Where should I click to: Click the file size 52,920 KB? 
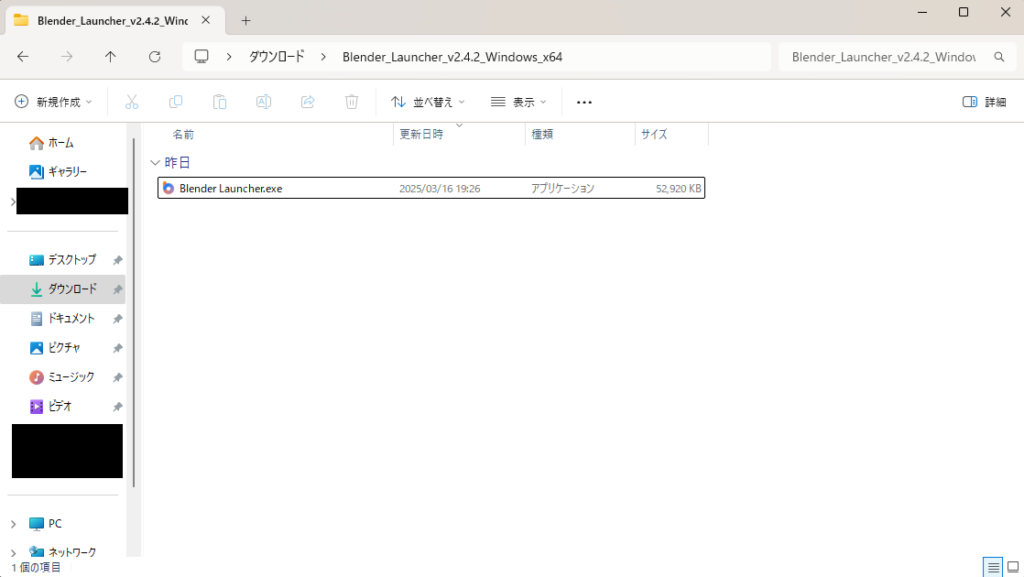tap(679, 188)
